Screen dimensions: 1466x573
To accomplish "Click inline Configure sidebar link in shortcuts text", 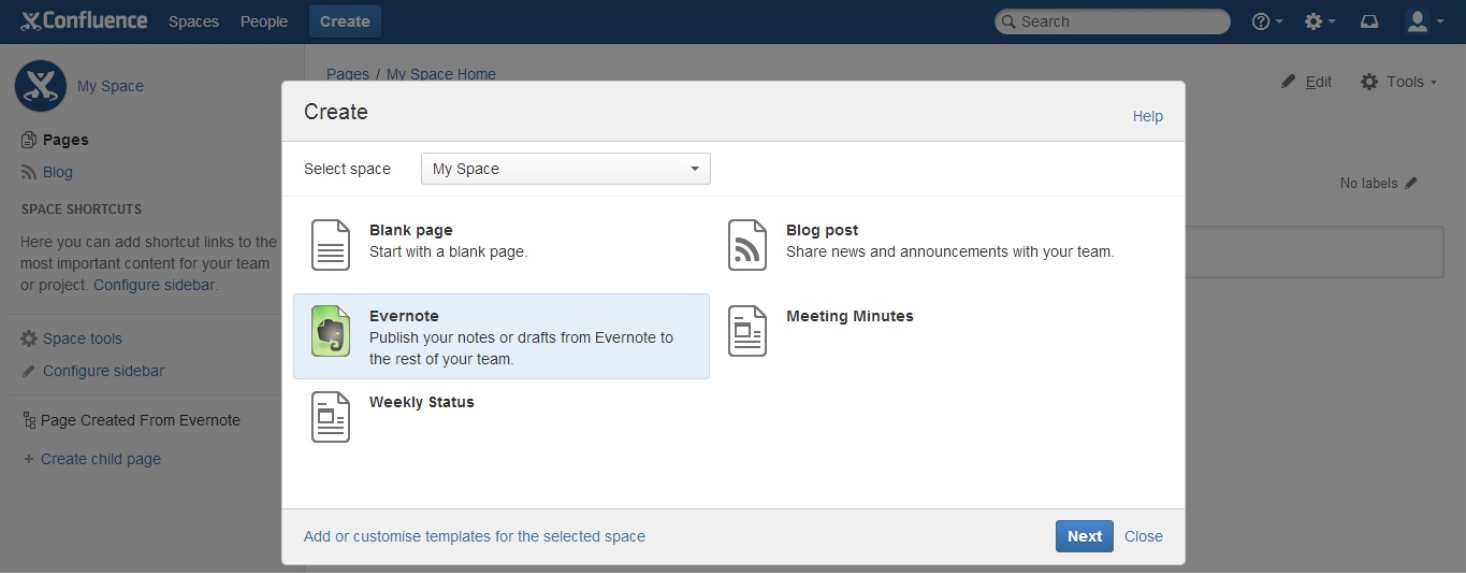I will coord(155,285).
